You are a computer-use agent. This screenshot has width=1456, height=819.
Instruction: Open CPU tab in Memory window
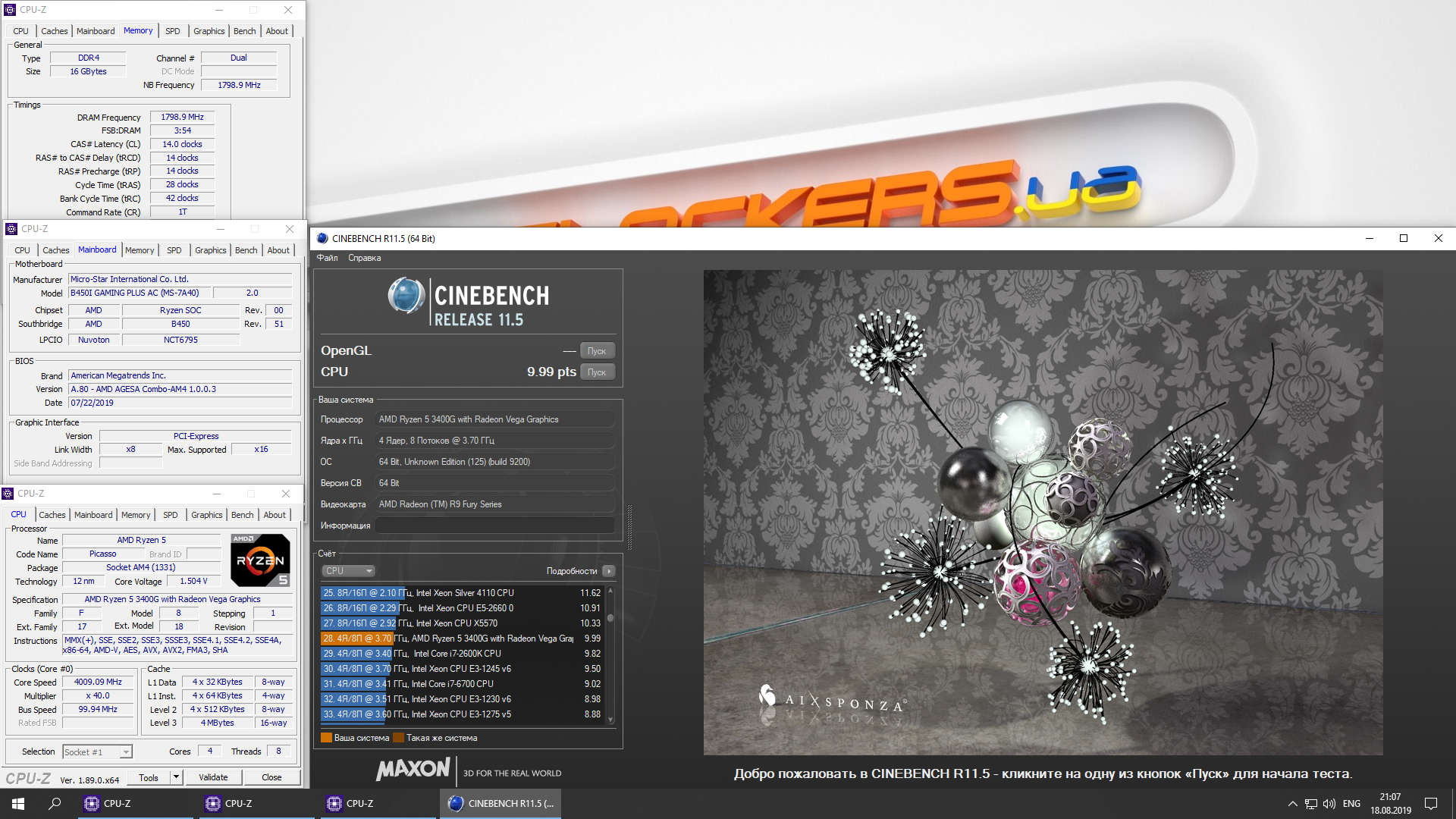point(21,31)
